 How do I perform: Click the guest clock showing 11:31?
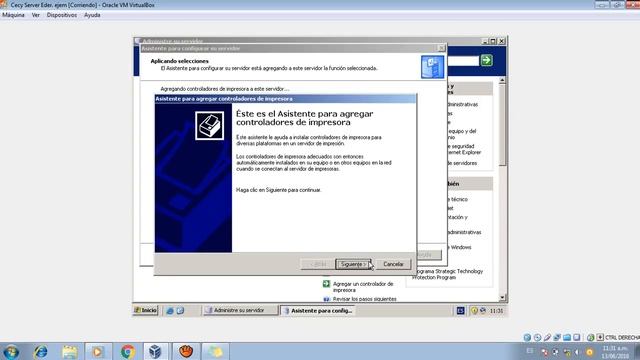pyautogui.click(x=496, y=311)
